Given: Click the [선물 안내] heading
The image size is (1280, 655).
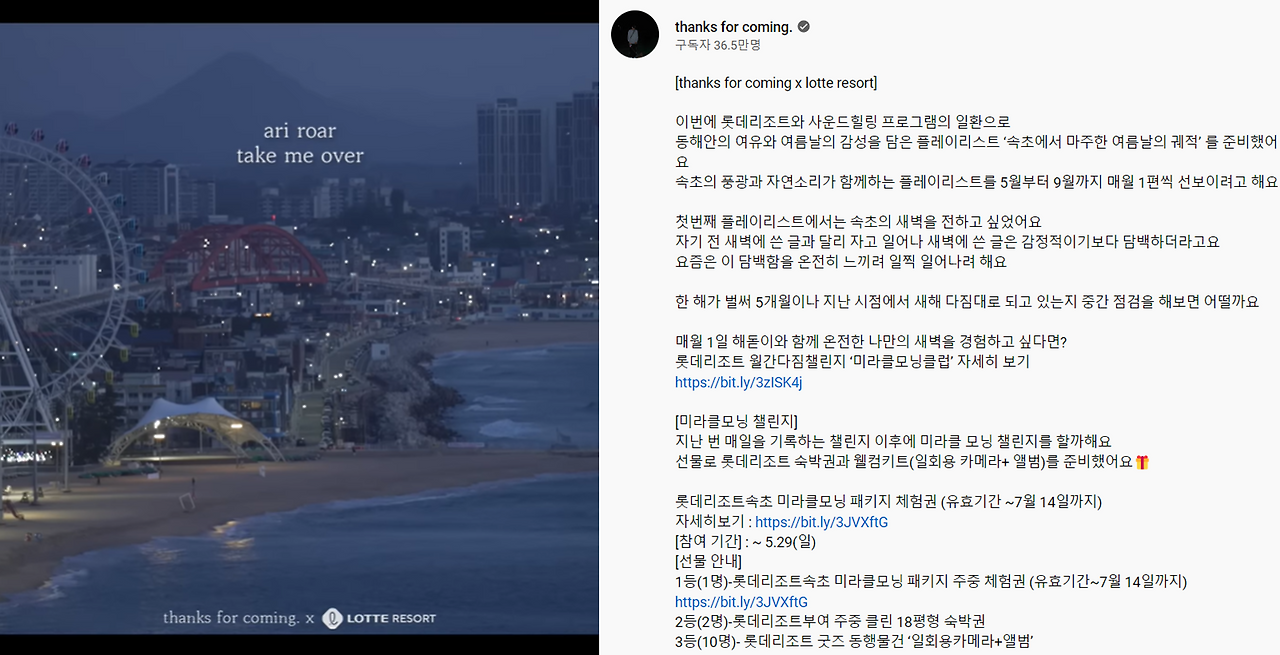Looking at the screenshot, I should 708,562.
